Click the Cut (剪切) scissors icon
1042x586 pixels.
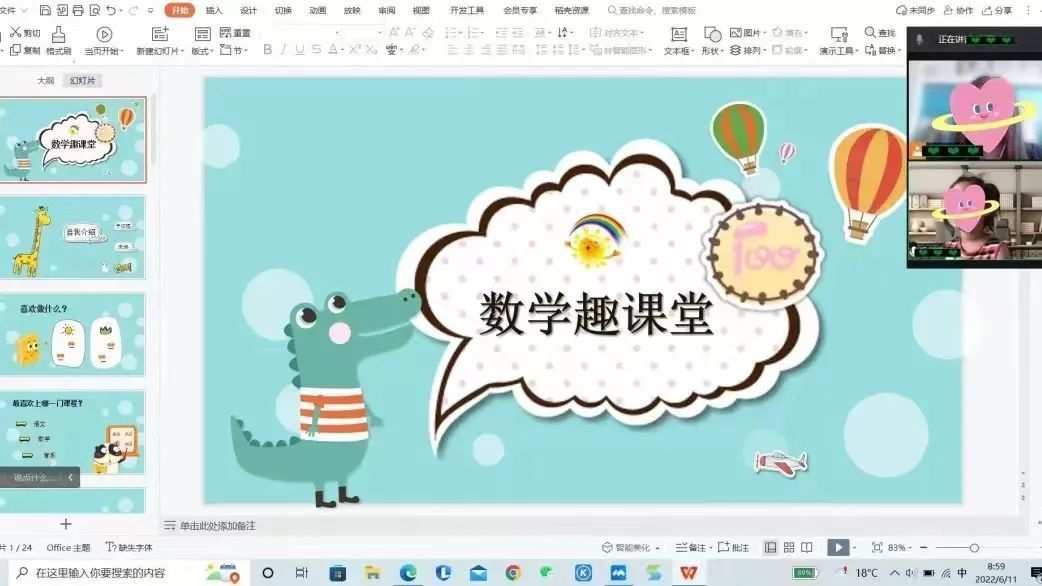click(x=15, y=33)
